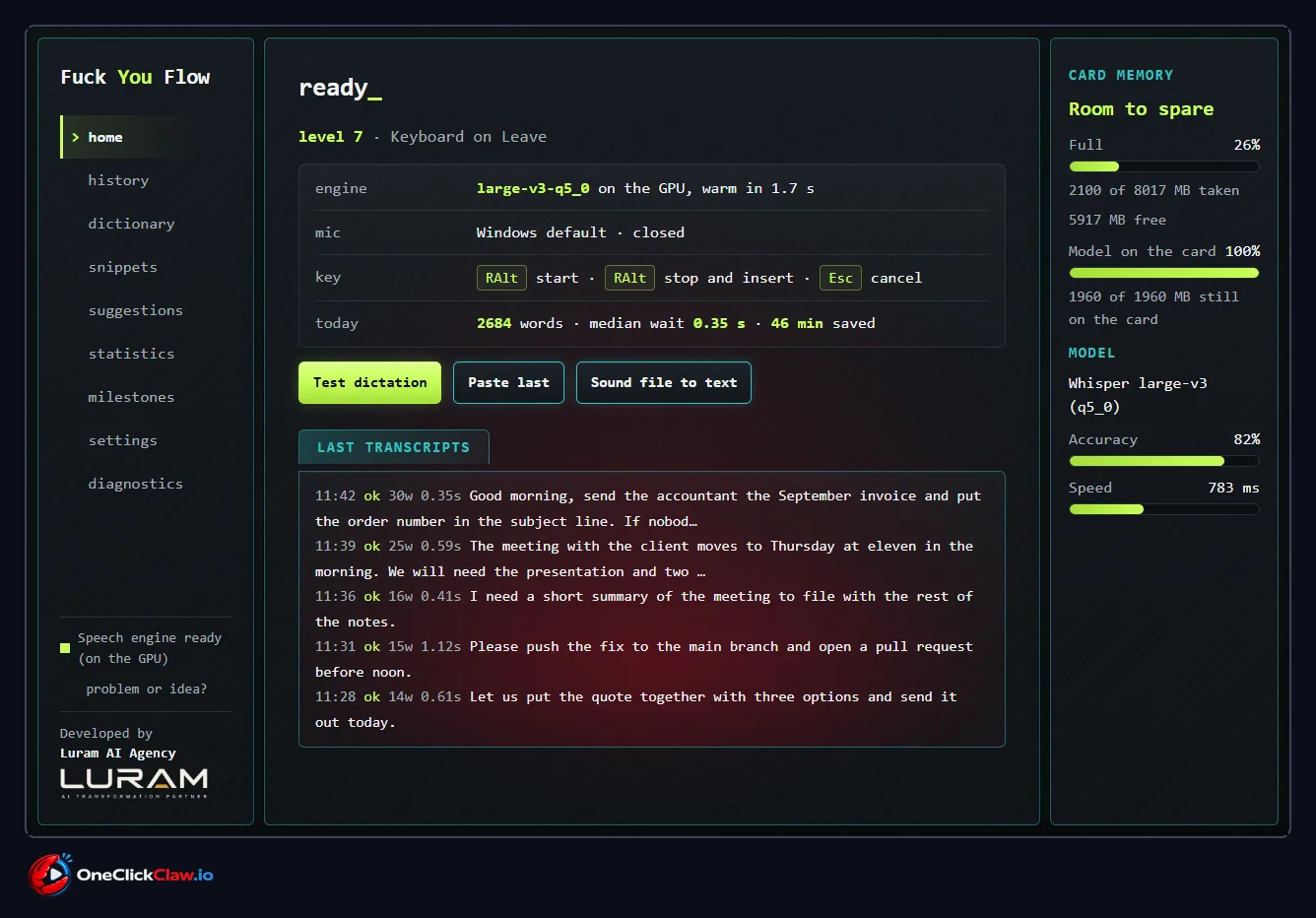View the statistics section
1316x918 pixels.
[x=131, y=354]
